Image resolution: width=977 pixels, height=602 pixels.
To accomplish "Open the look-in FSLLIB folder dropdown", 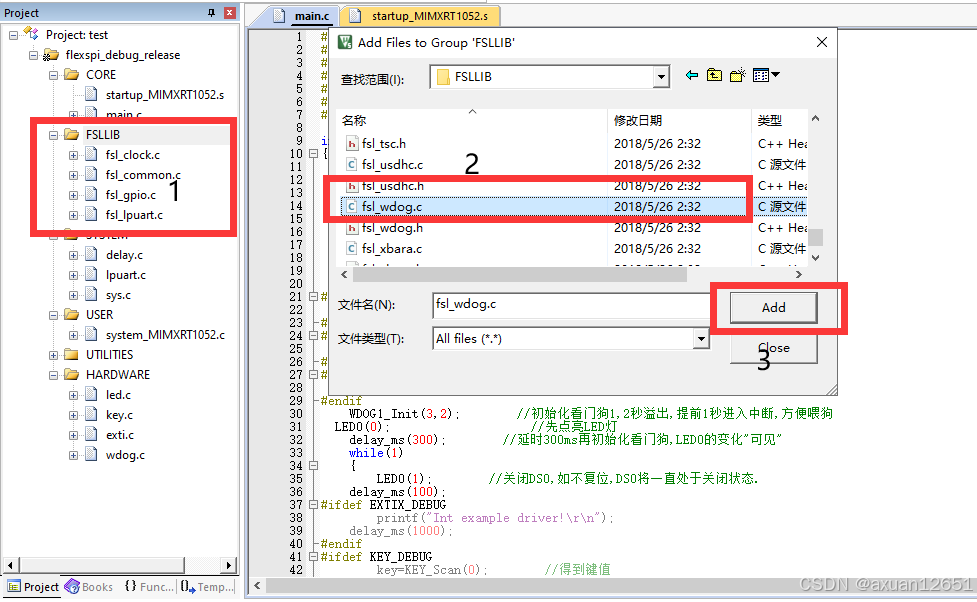I will click(661, 77).
